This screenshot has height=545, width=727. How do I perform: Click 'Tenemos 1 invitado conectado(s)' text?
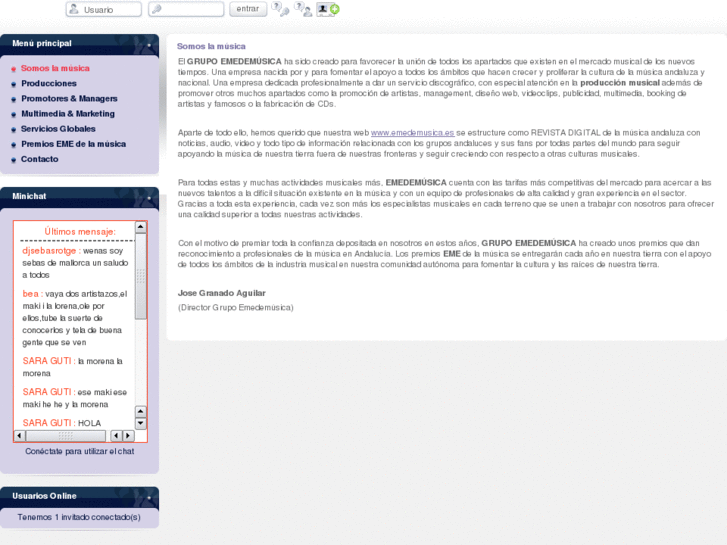[79, 517]
